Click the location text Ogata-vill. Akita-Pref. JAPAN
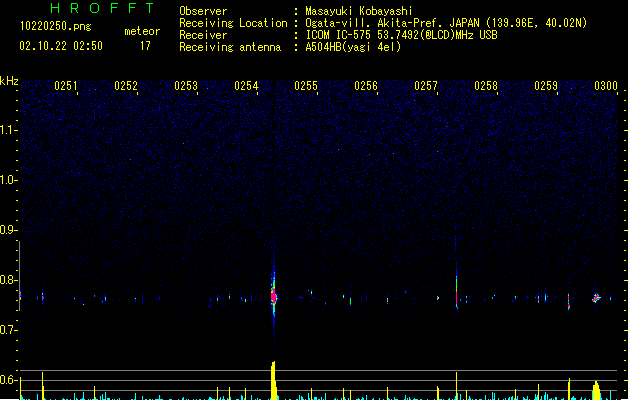Screen dimensions: 629x400 [x=392, y=23]
